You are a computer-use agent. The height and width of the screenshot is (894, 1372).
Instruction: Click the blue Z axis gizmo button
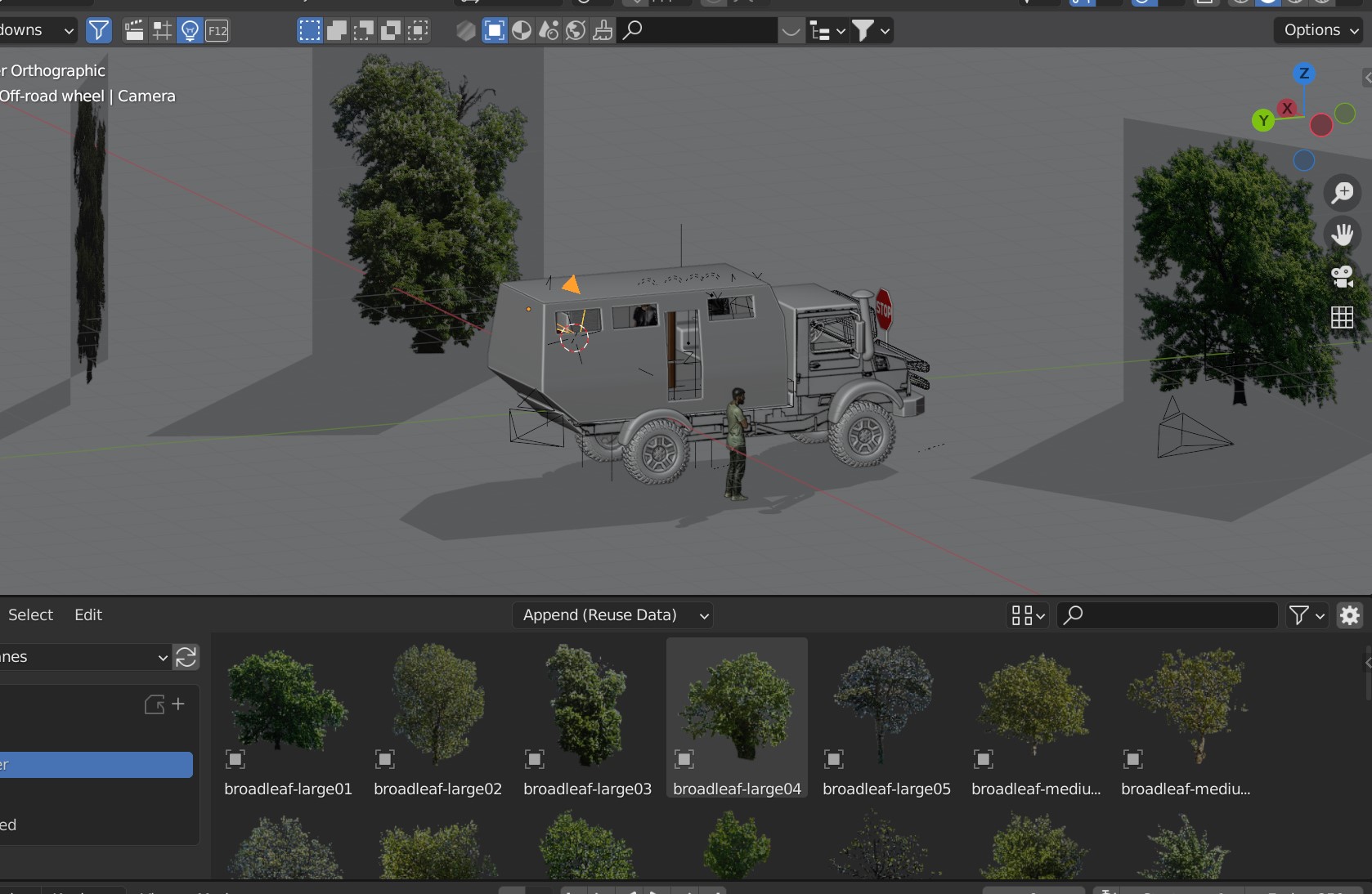coord(1304,74)
